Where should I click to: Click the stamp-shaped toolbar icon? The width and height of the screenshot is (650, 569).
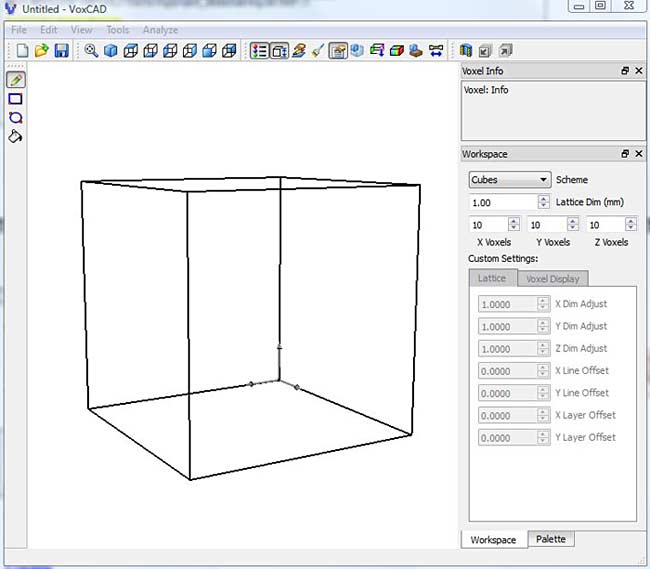tap(416, 51)
